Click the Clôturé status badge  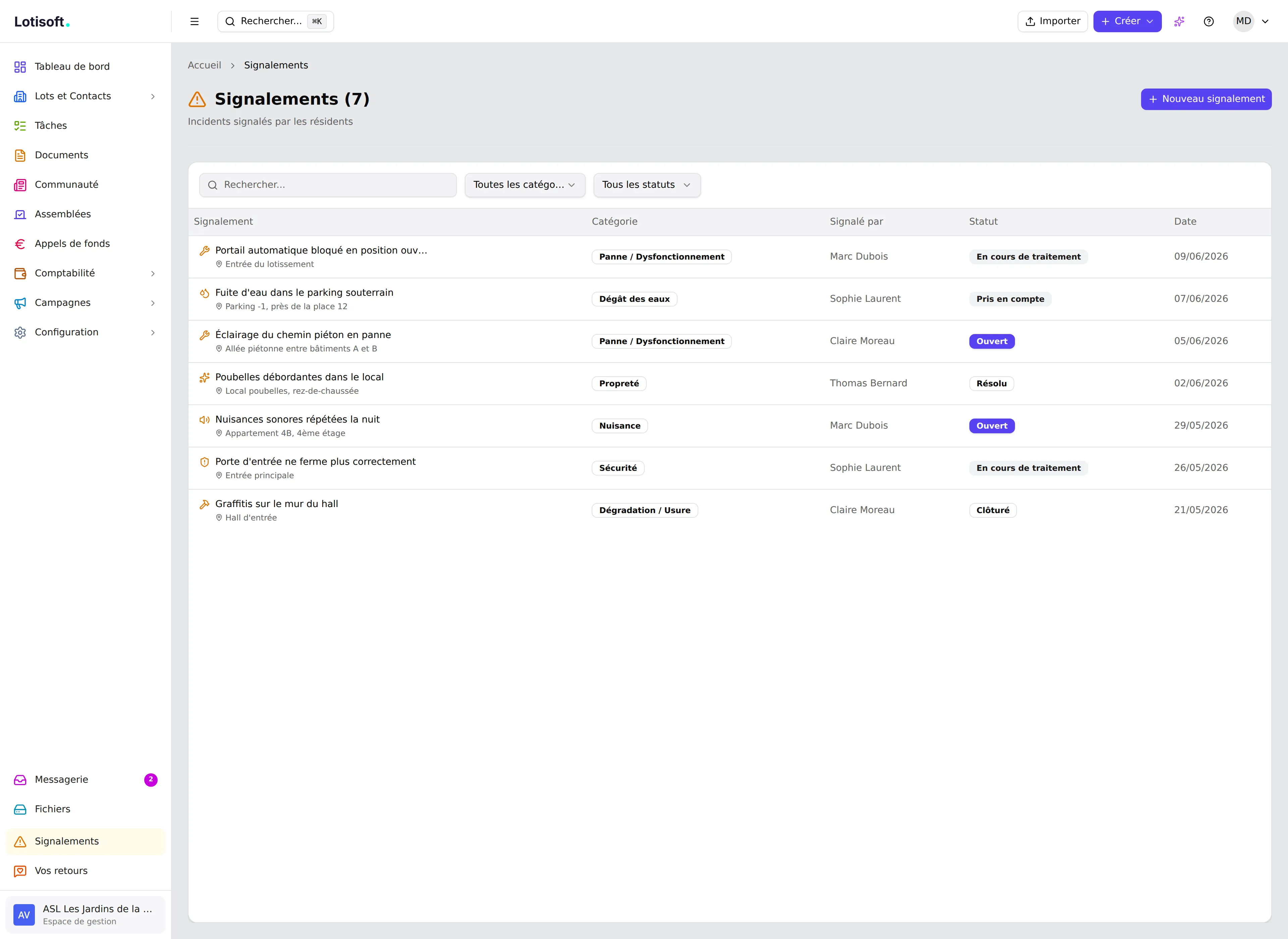pyautogui.click(x=993, y=511)
